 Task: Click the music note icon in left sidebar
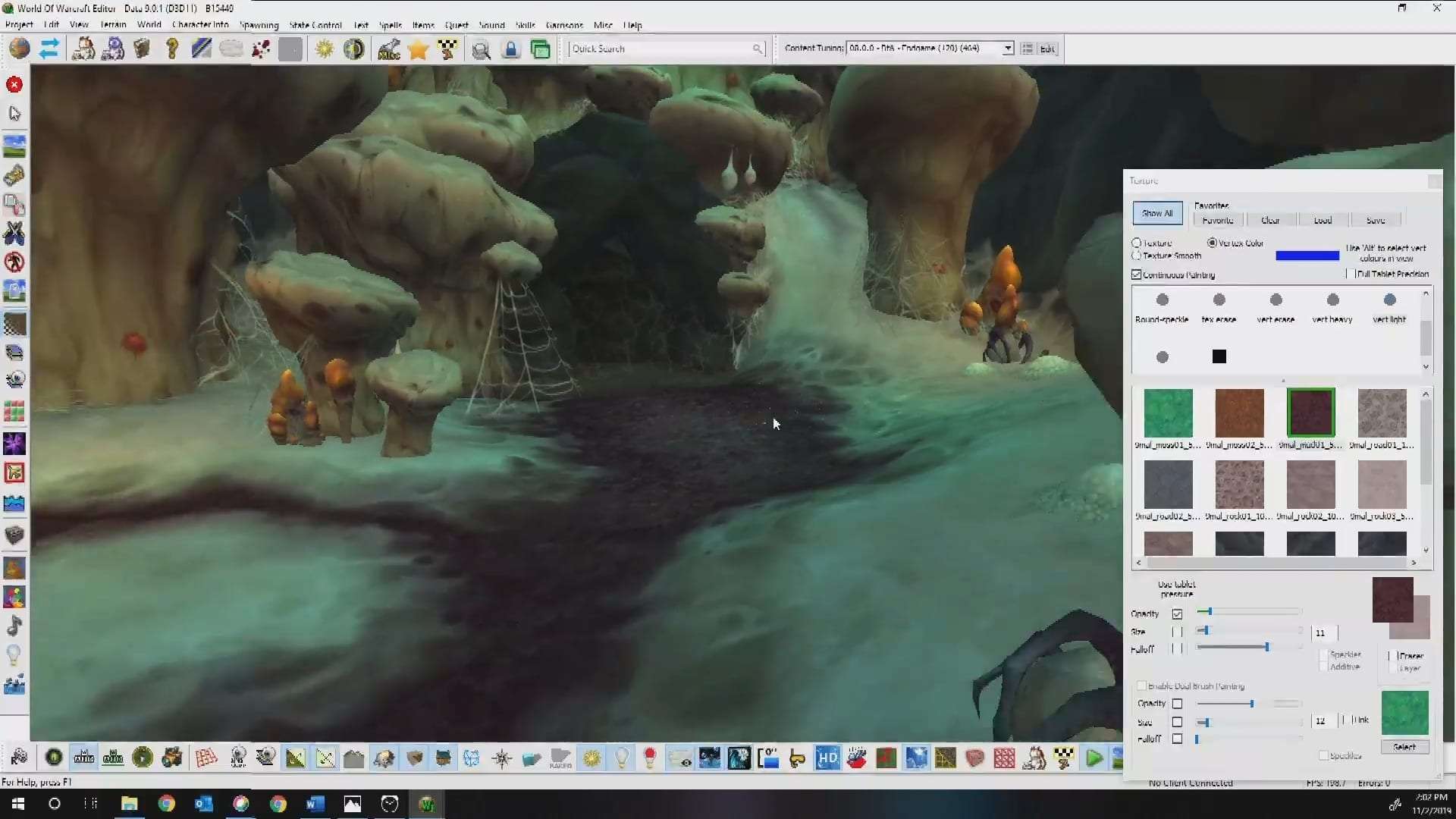pyautogui.click(x=14, y=626)
